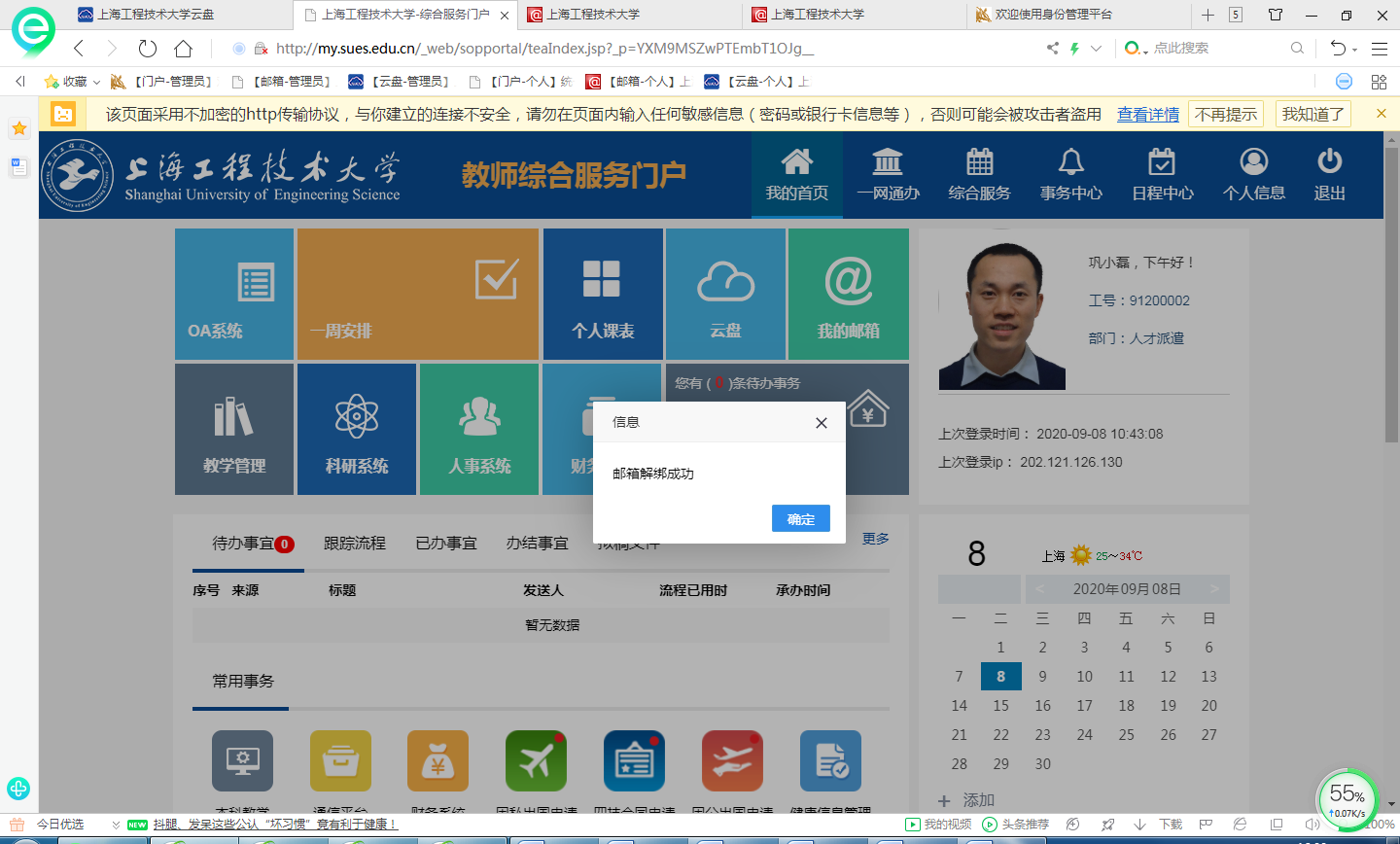Open 我的视频 in status bar
This screenshot has width=1400, height=844.
[938, 825]
